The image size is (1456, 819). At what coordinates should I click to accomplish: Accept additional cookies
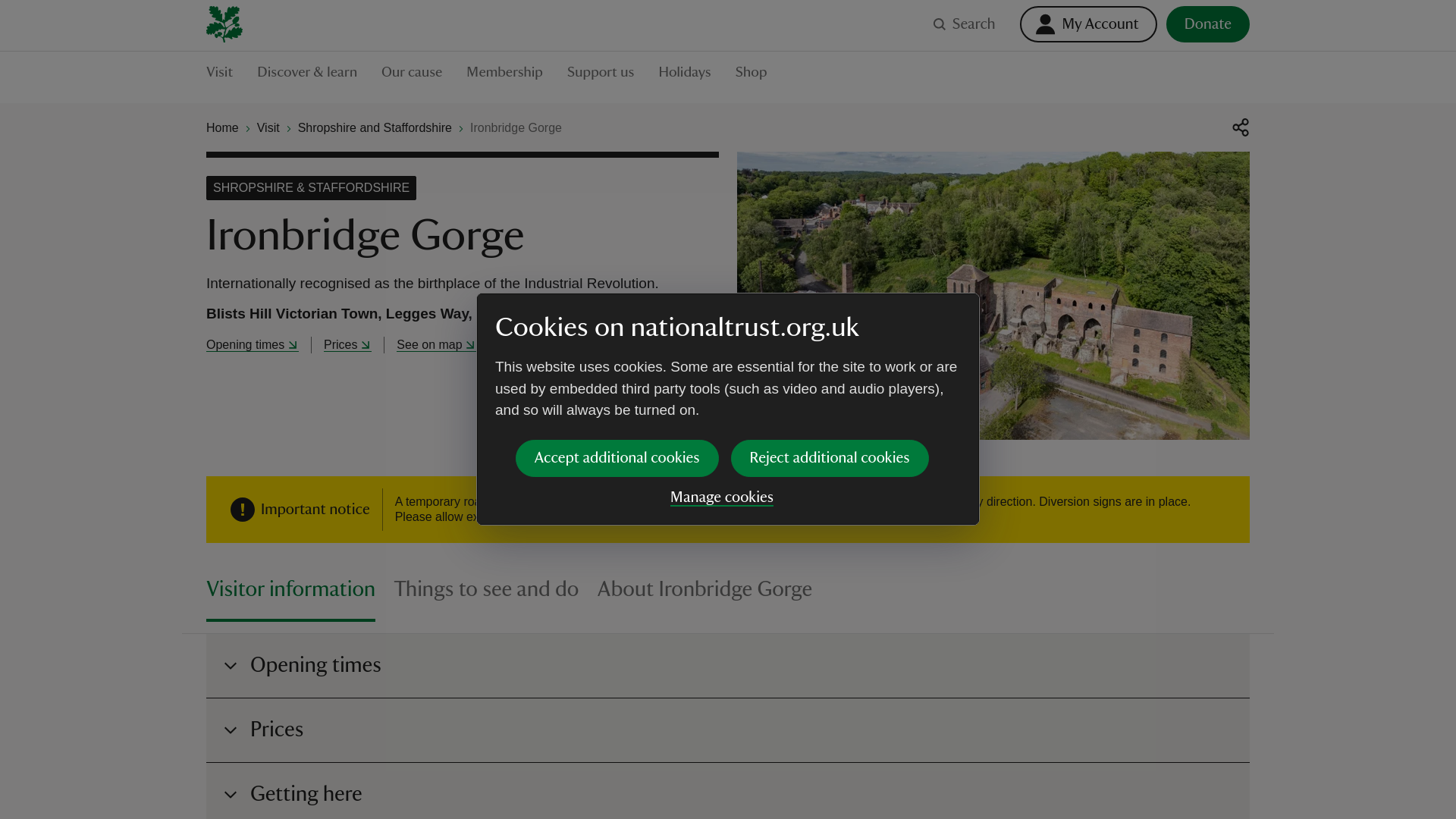pos(617,458)
